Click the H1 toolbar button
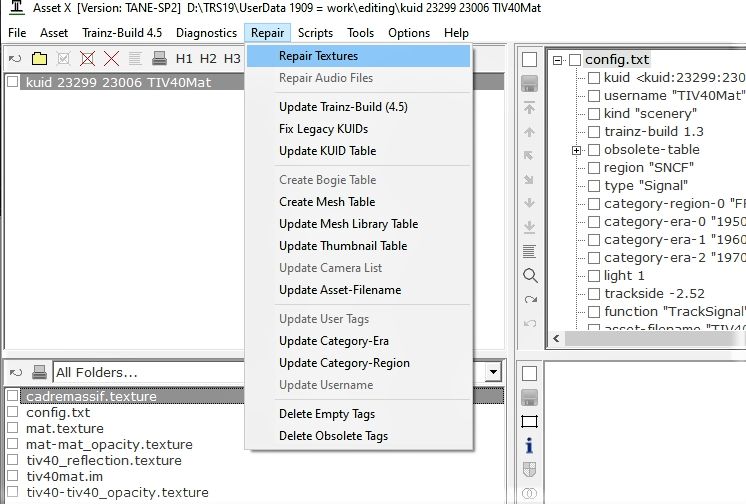 click(184, 59)
